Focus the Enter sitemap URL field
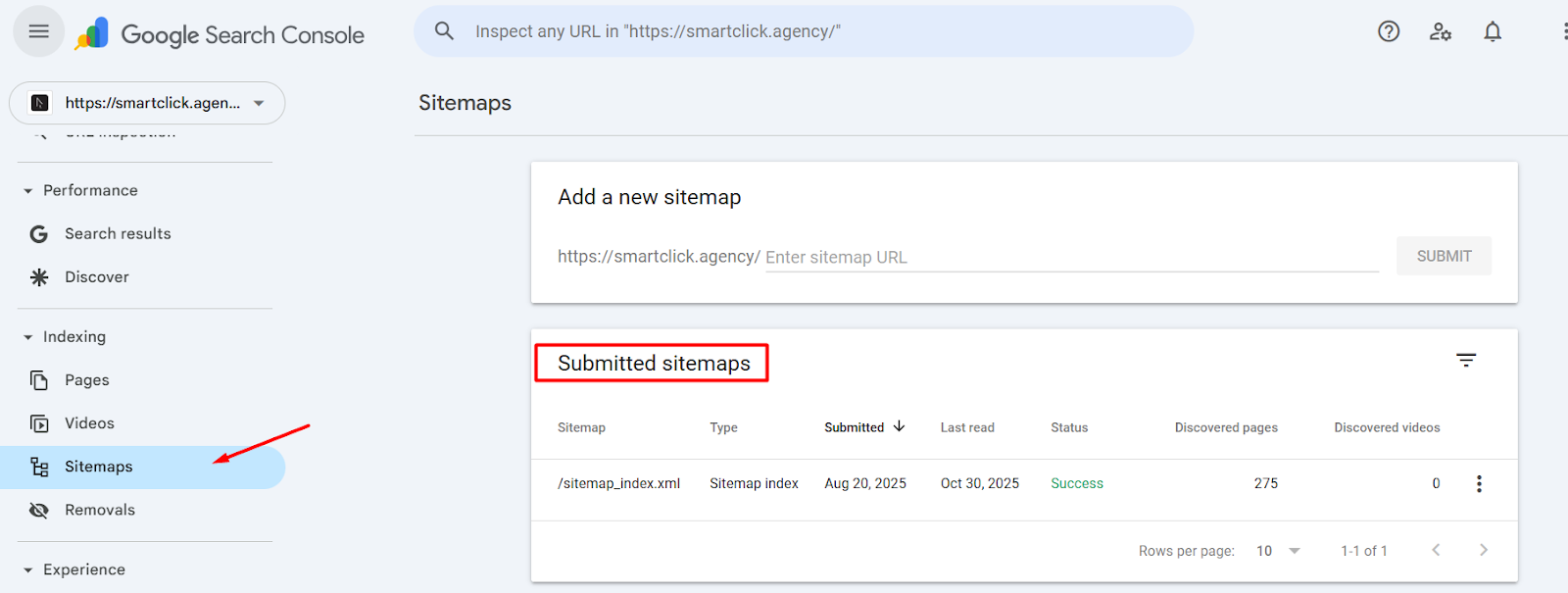 click(x=1072, y=257)
